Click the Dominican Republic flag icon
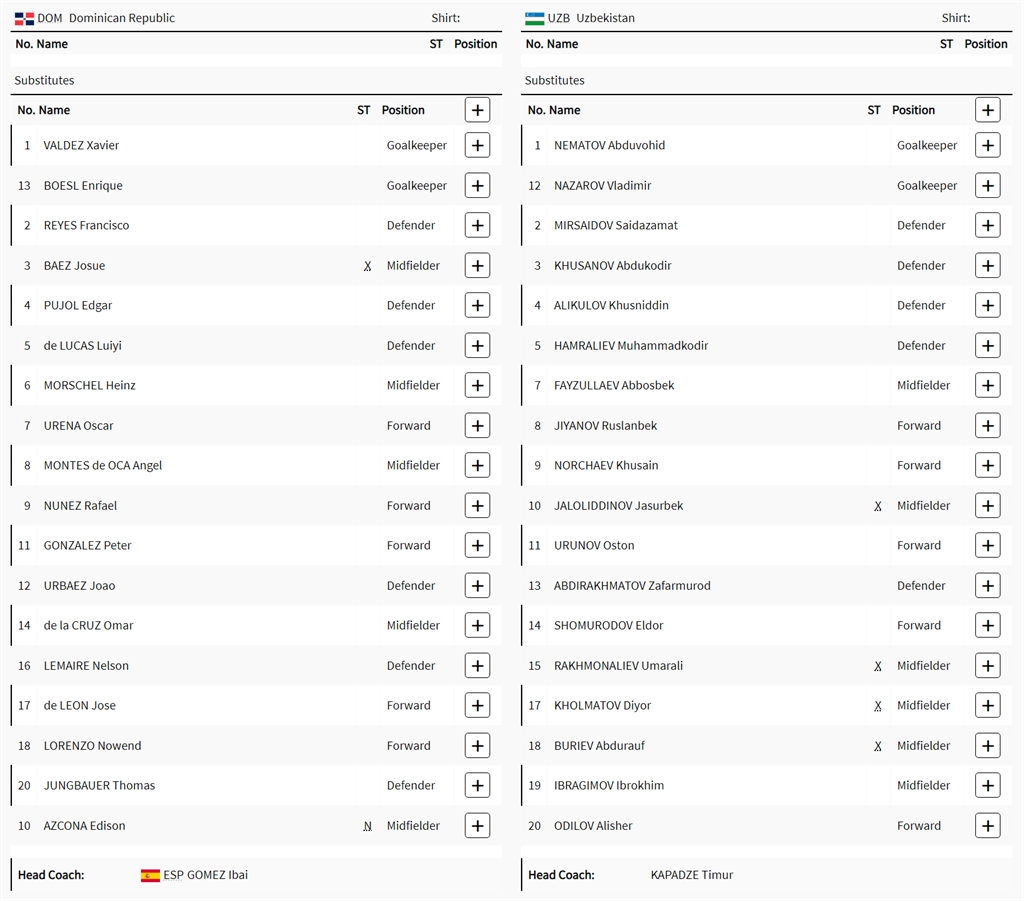 coord(24,18)
